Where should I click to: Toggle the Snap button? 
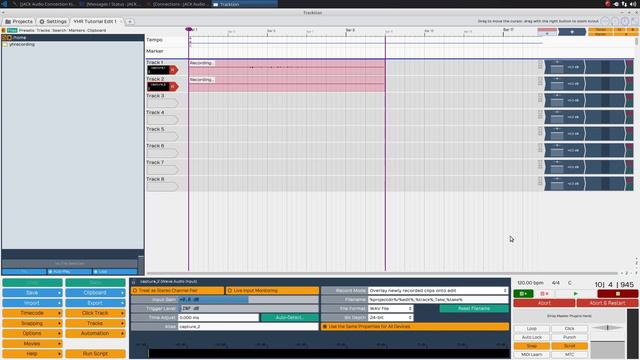[x=531, y=346]
